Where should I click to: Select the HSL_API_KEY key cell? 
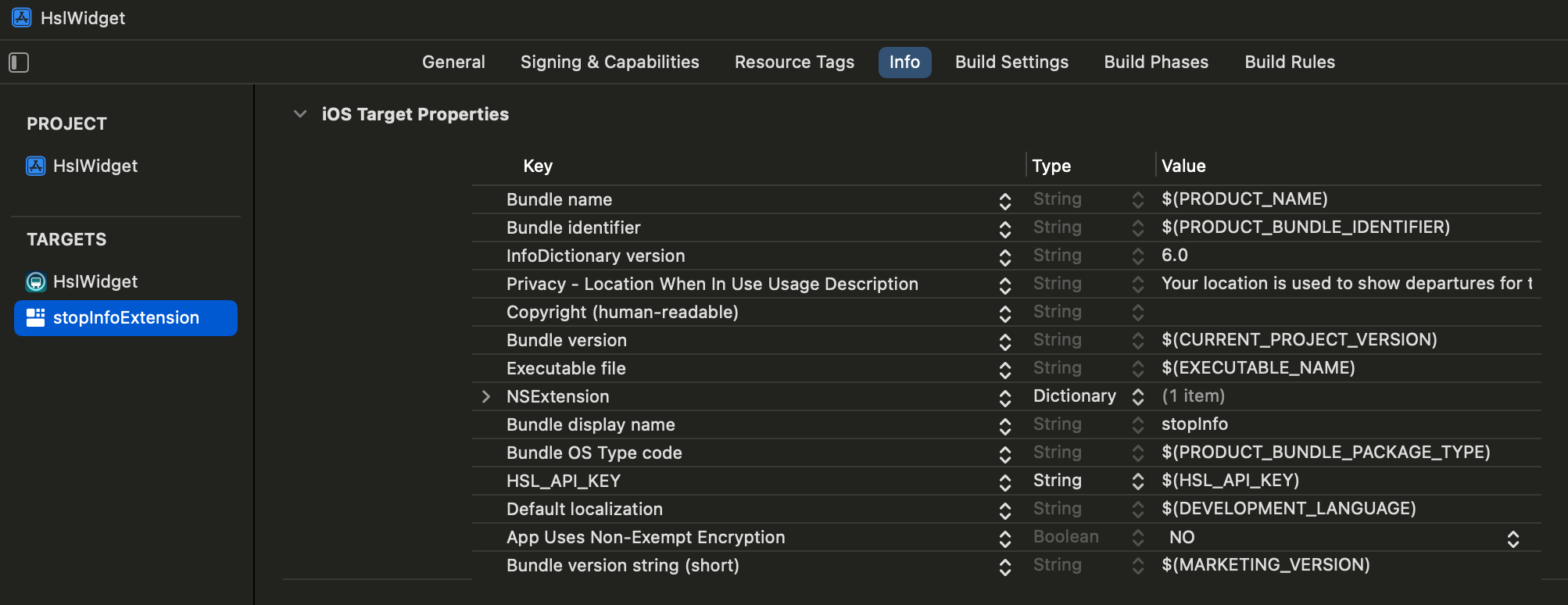563,481
